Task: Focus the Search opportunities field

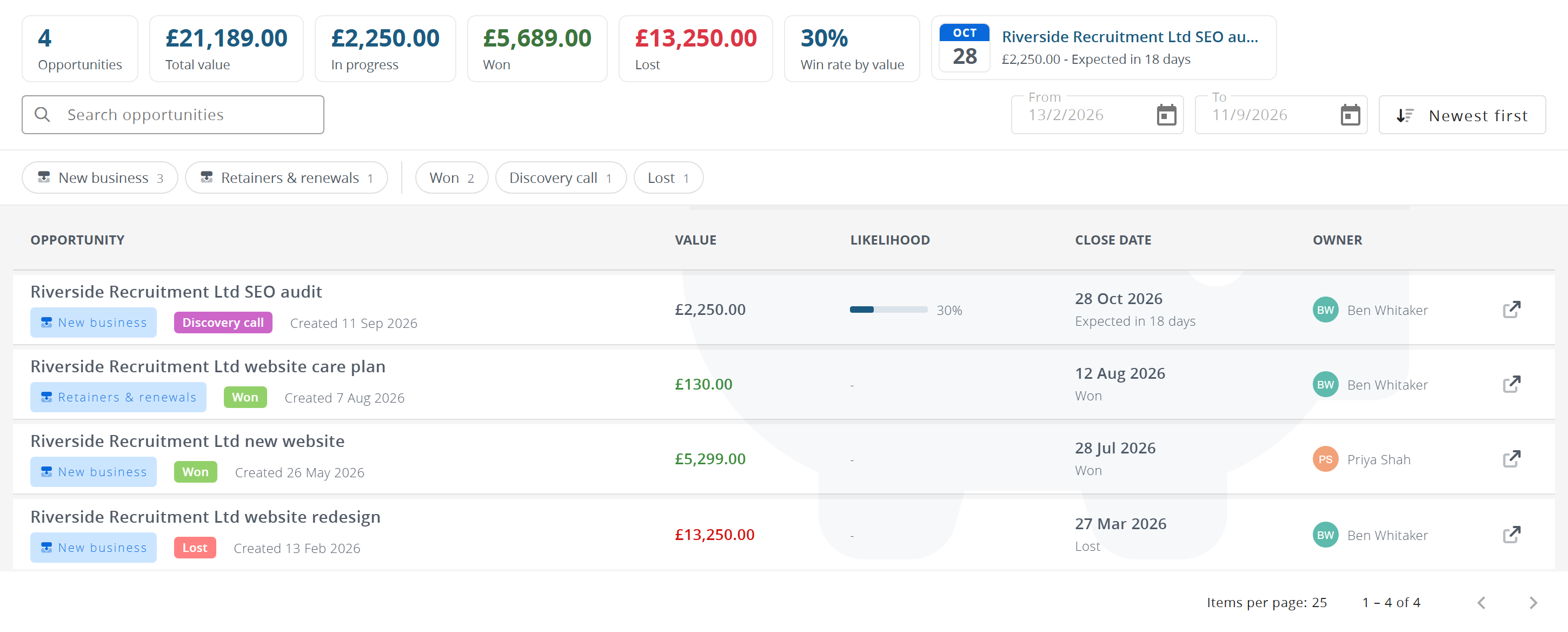Action: [173, 115]
